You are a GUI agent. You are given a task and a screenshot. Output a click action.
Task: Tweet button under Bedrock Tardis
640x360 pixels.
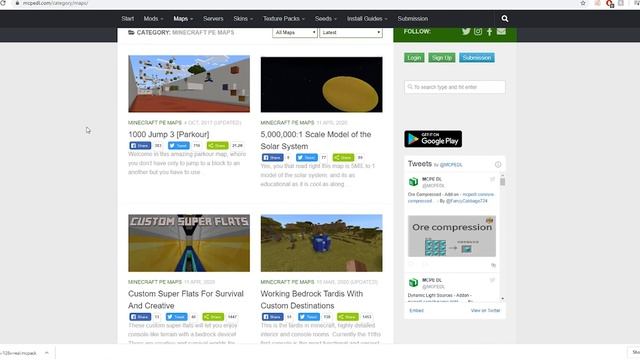coord(309,317)
